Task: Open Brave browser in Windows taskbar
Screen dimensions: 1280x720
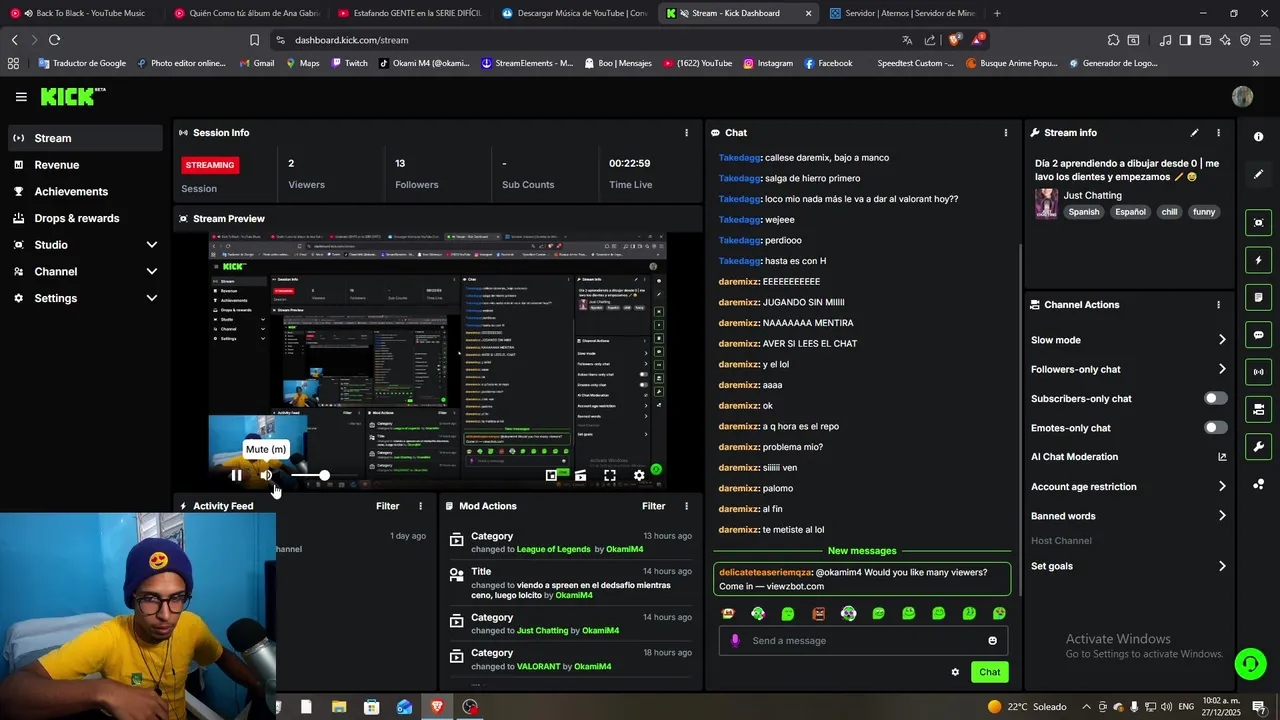Action: point(437,707)
